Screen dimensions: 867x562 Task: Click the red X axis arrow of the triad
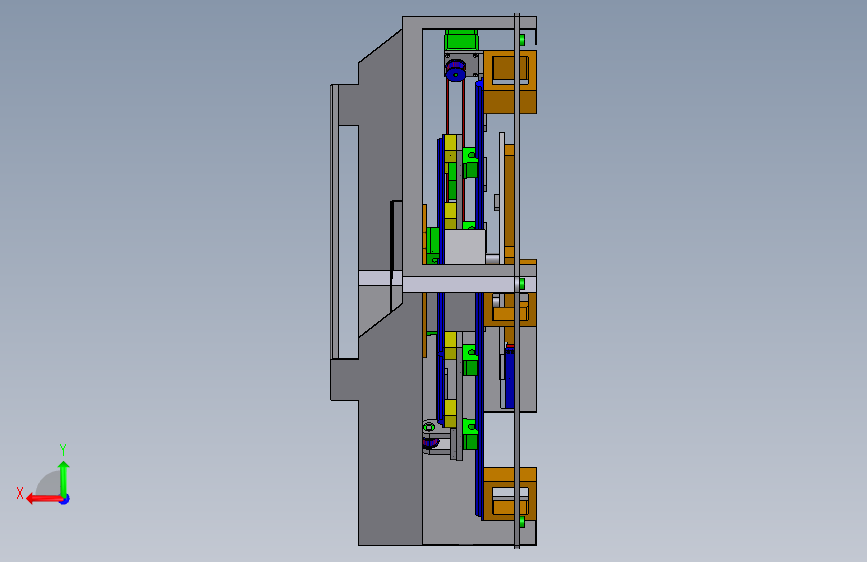click(x=44, y=499)
